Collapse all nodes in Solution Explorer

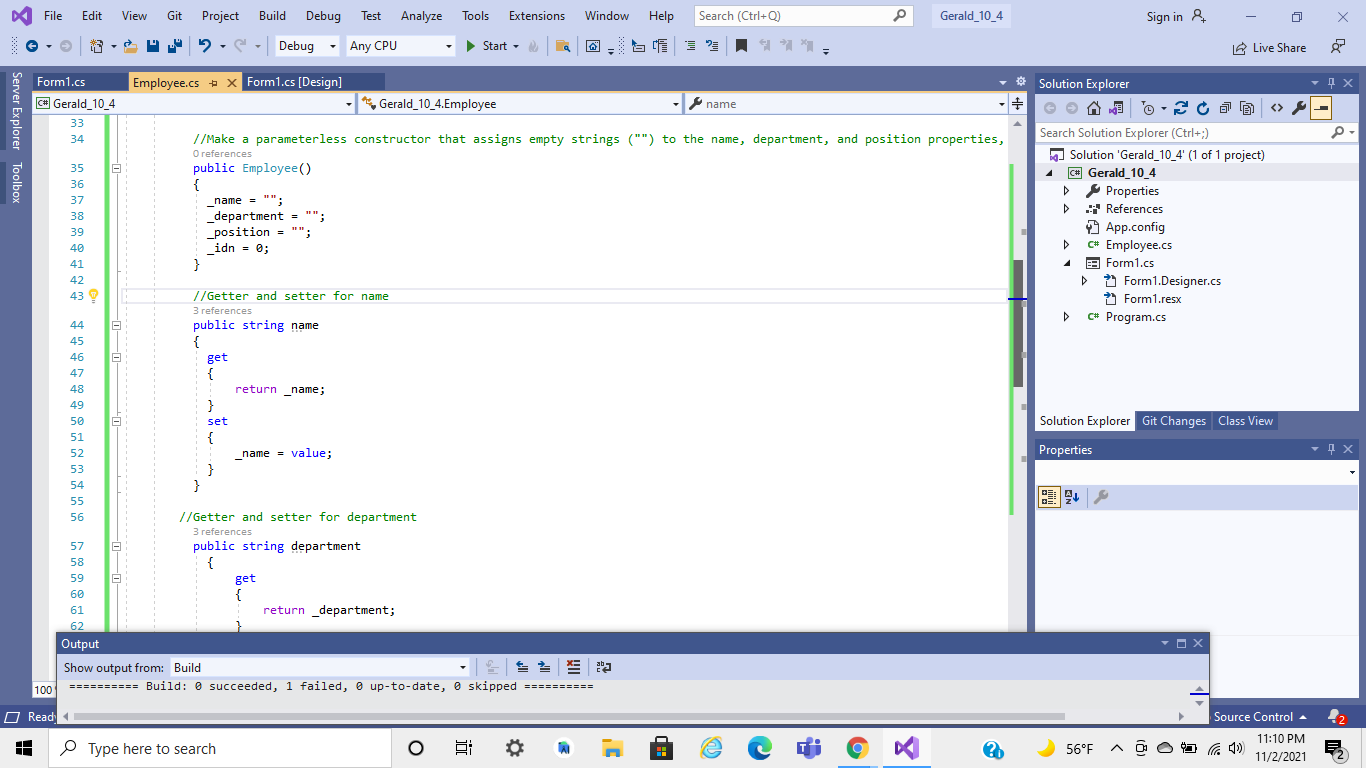(x=1227, y=108)
